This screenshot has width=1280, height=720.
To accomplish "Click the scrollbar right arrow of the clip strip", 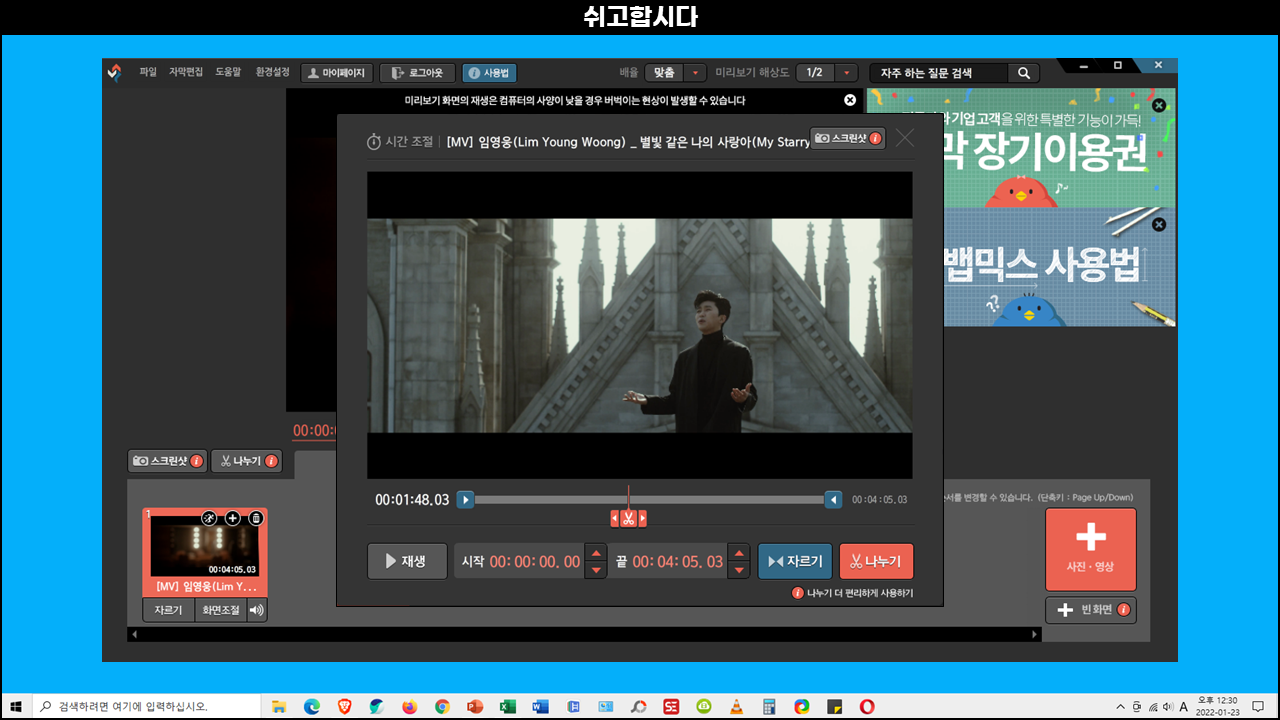I will 1035,634.
